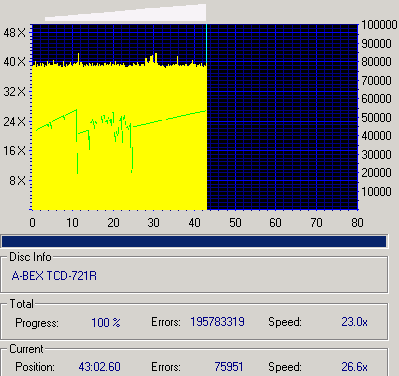Click the current position value 43:02.60
This screenshot has width=399, height=376.
tap(99, 367)
